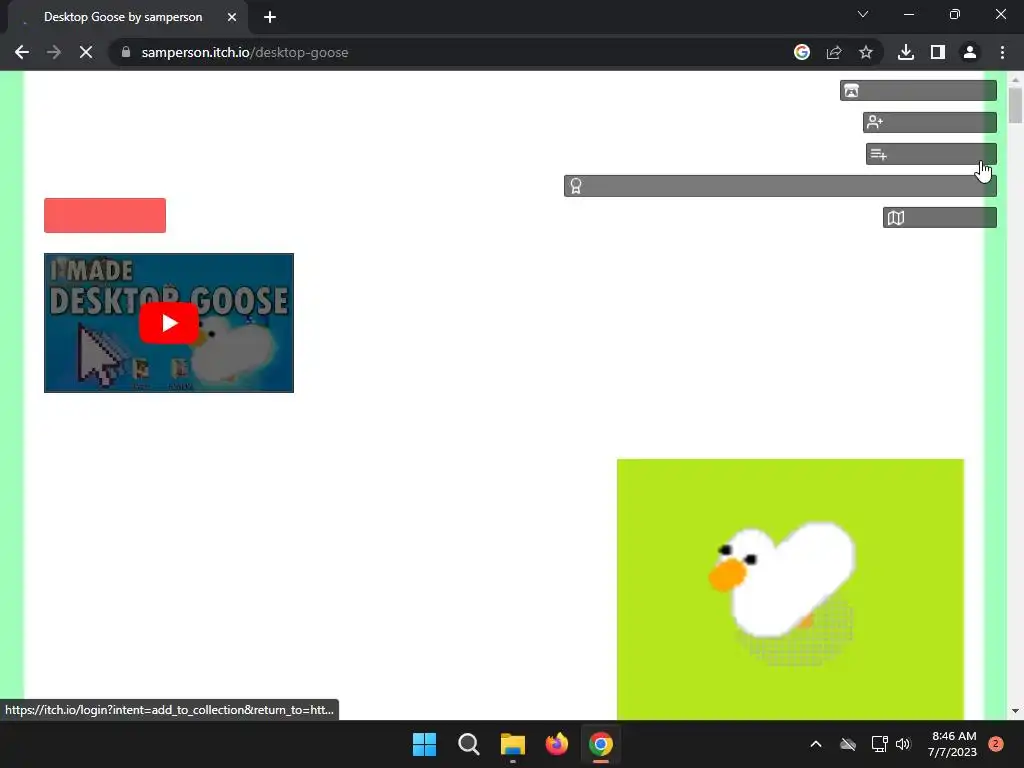Click the award ribbon icon bar
1024x768 pixels.
(x=780, y=186)
